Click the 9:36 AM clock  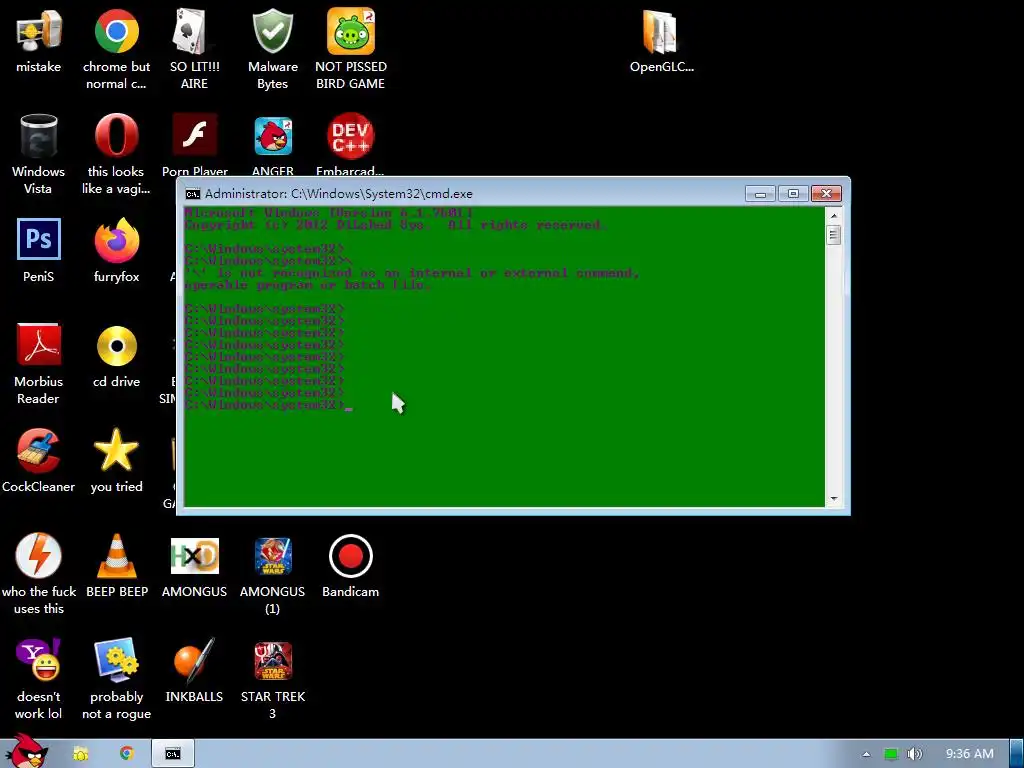point(970,754)
